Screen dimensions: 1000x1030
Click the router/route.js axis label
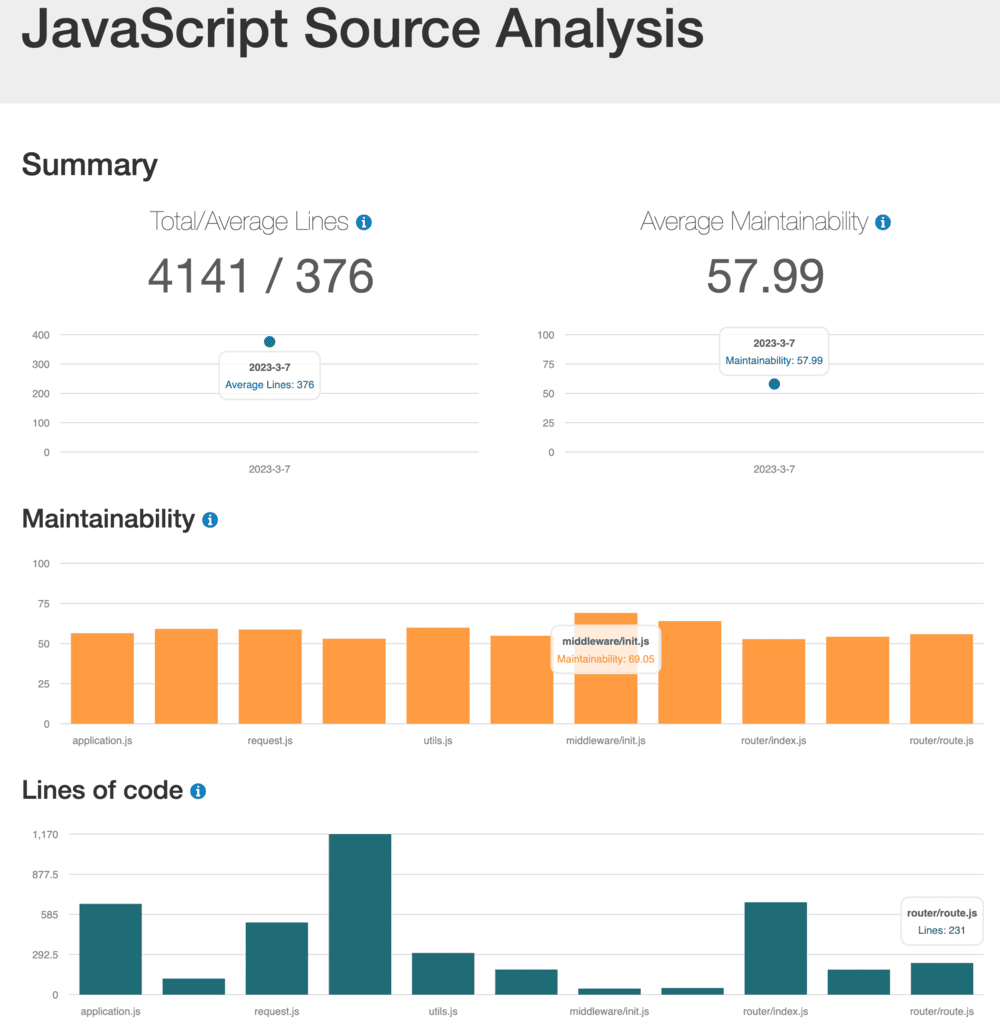coord(941,740)
